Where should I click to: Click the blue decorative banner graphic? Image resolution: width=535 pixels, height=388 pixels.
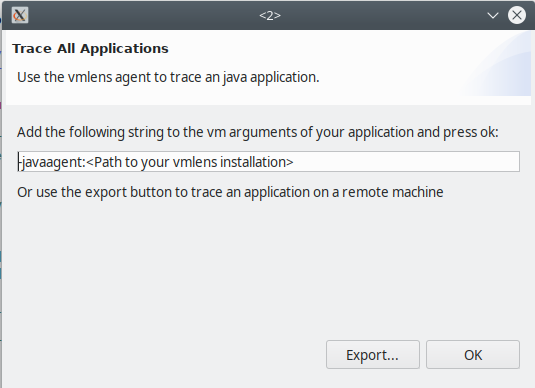pos(498,65)
